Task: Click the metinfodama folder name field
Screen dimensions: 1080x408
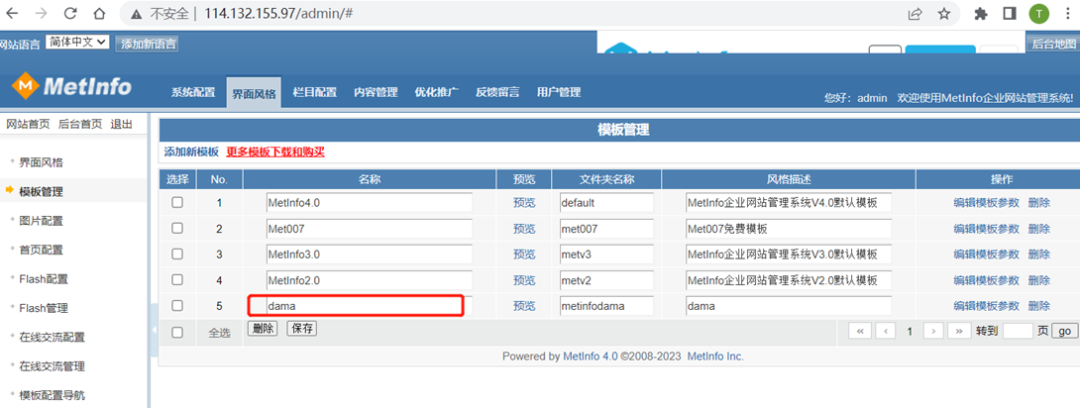Action: click(x=606, y=305)
